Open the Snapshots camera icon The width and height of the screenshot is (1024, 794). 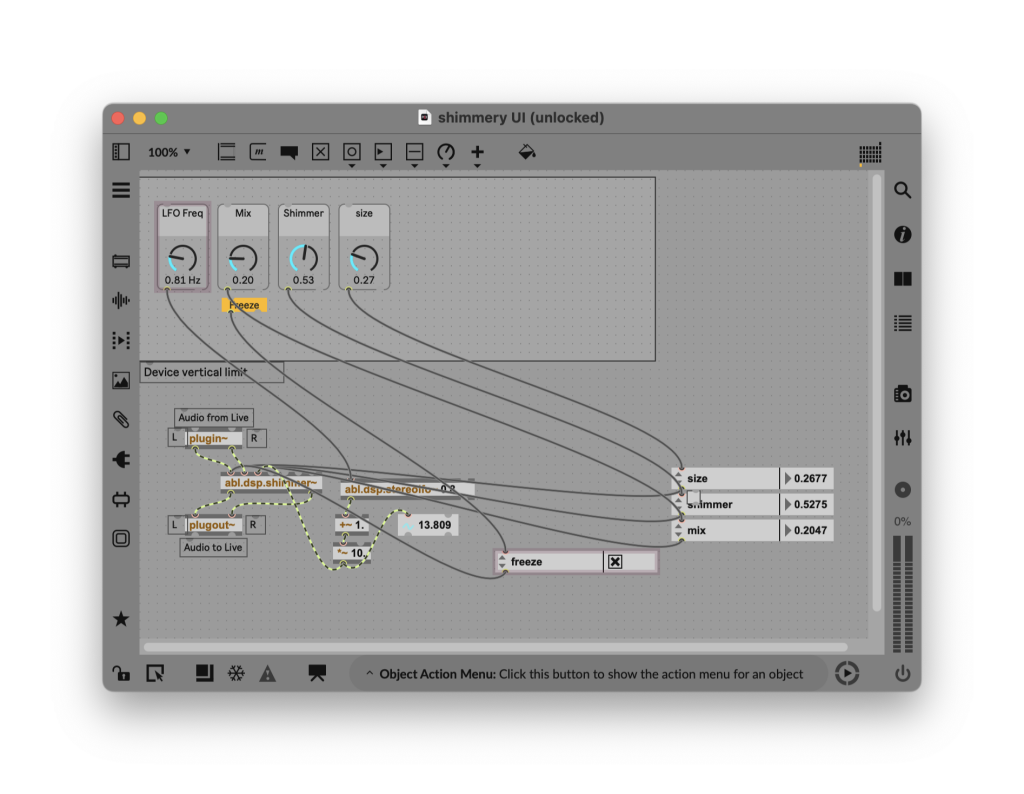click(x=902, y=394)
